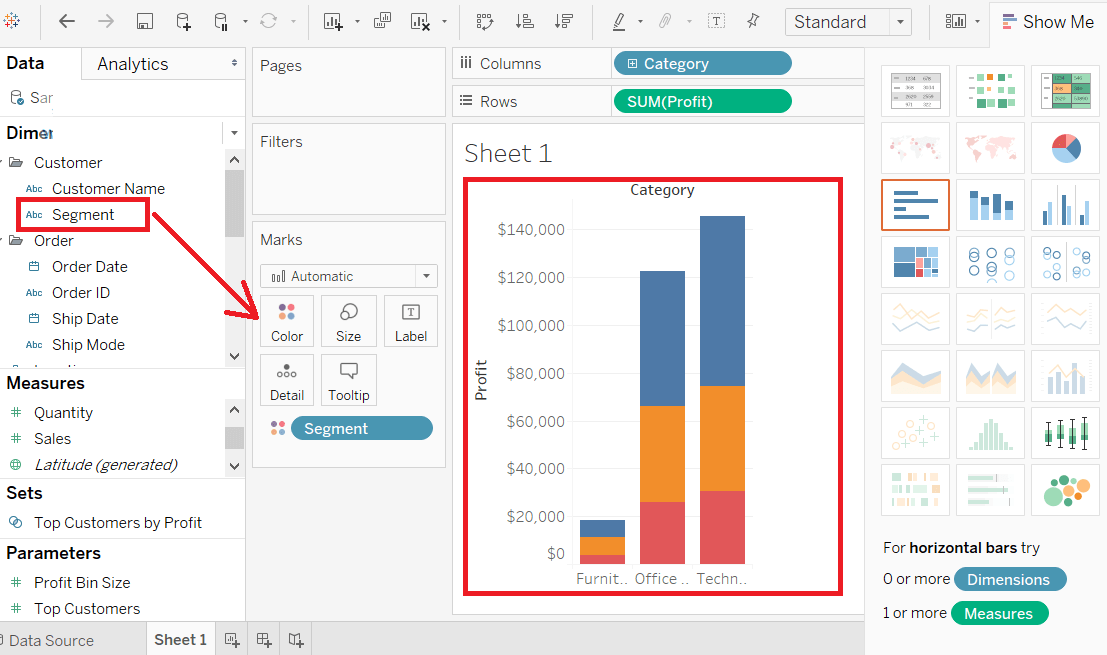The width and height of the screenshot is (1107, 655).
Task: Open the Detail marks card
Action: pyautogui.click(x=287, y=380)
